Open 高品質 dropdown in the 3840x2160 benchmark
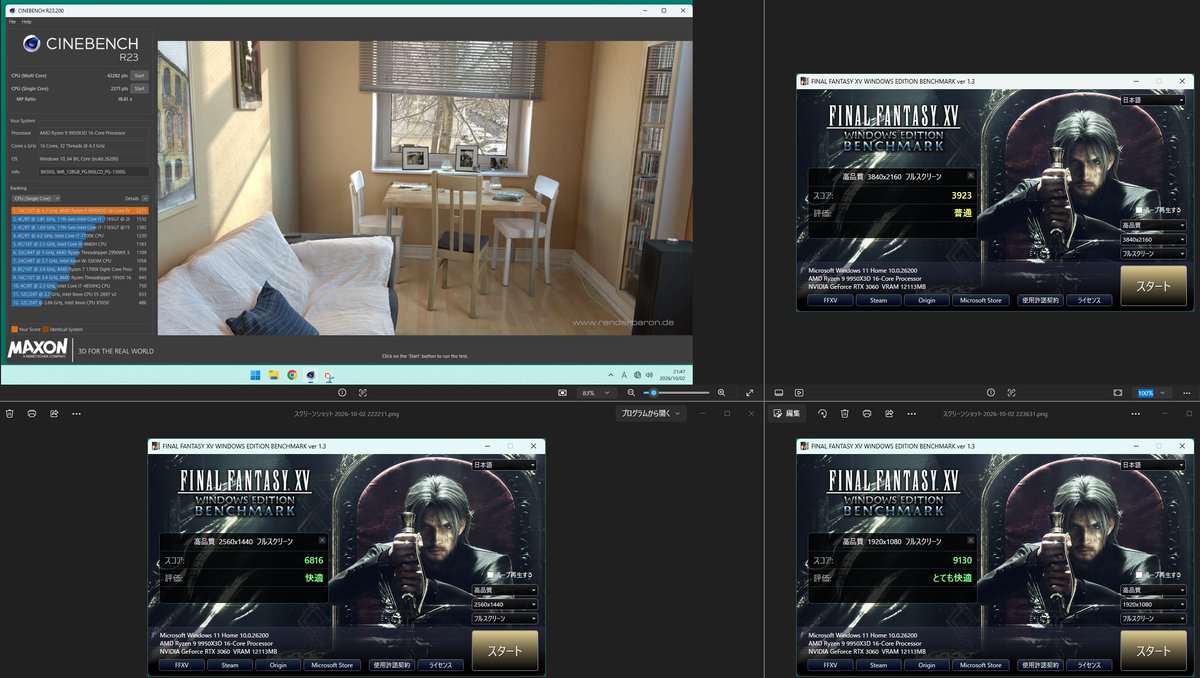Screen dimensions: 1200x678 tap(1152, 226)
